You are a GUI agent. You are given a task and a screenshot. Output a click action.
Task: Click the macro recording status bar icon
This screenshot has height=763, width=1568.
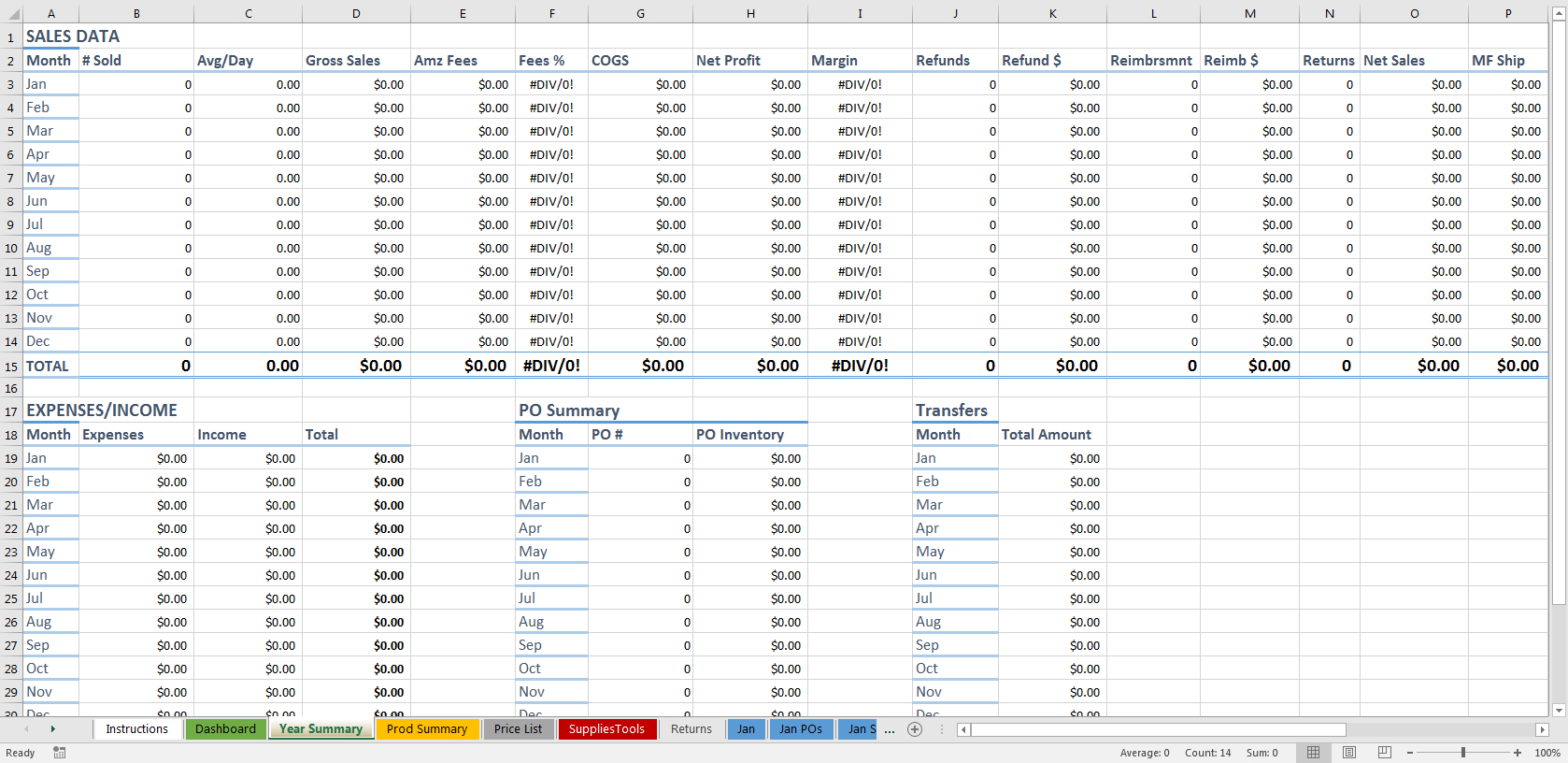[x=60, y=753]
